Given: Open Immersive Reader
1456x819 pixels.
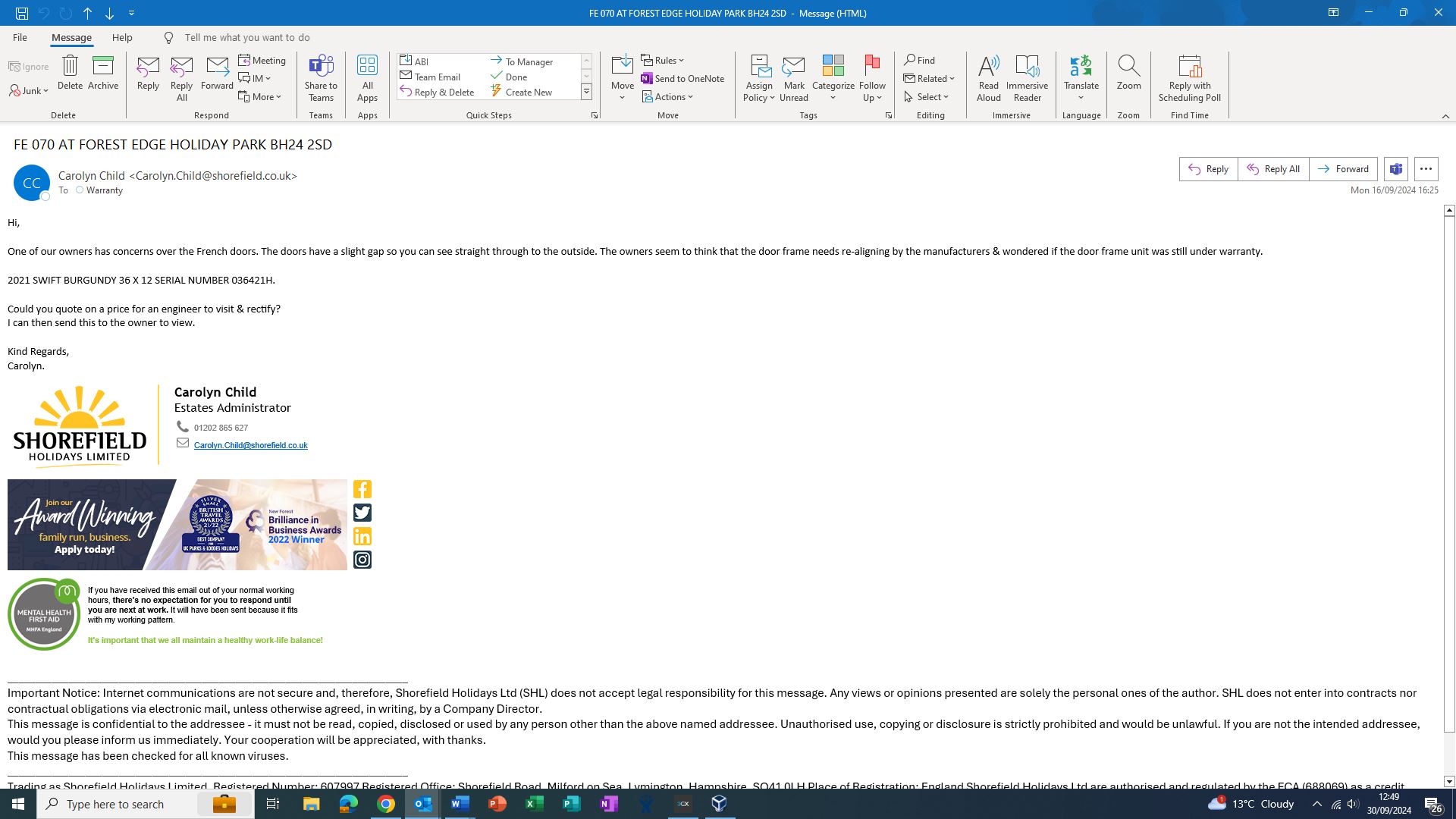Looking at the screenshot, I should (x=1027, y=67).
